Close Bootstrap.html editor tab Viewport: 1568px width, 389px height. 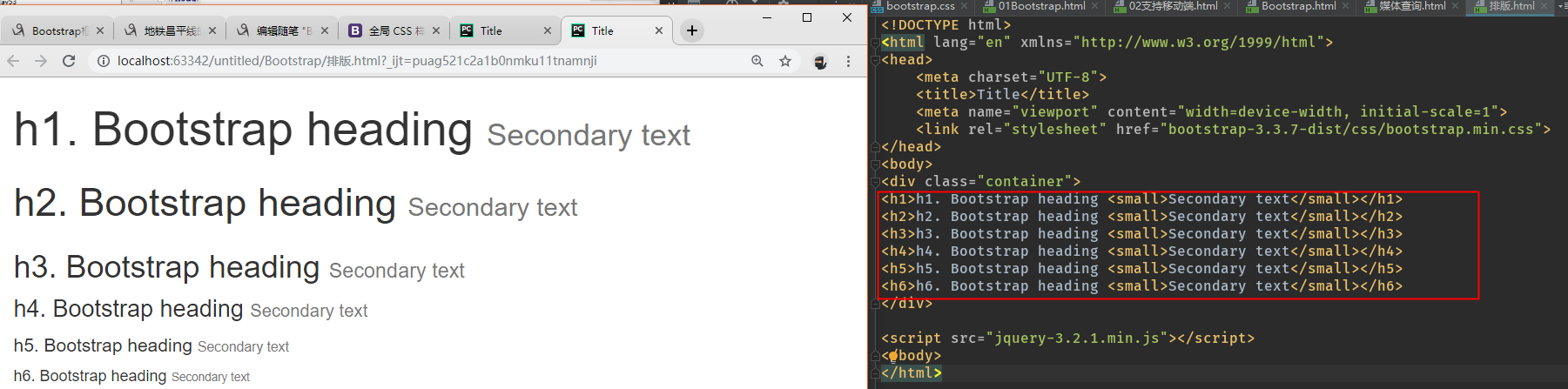click(x=1346, y=6)
